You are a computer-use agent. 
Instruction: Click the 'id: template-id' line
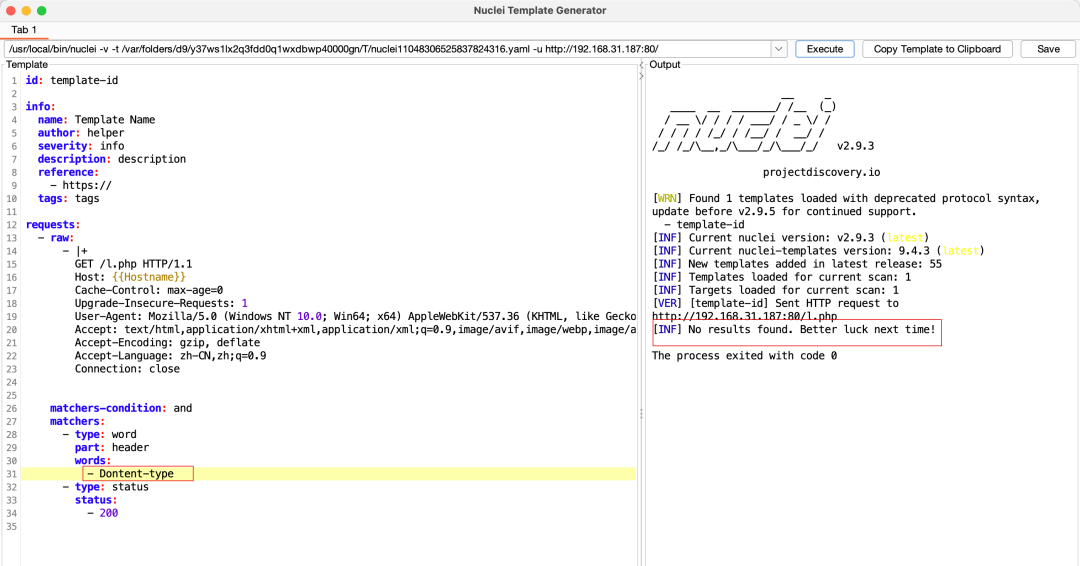point(72,81)
